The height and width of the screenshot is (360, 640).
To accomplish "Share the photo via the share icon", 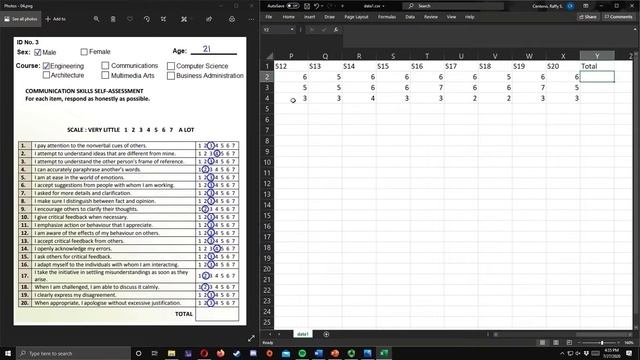I will 209,19.
